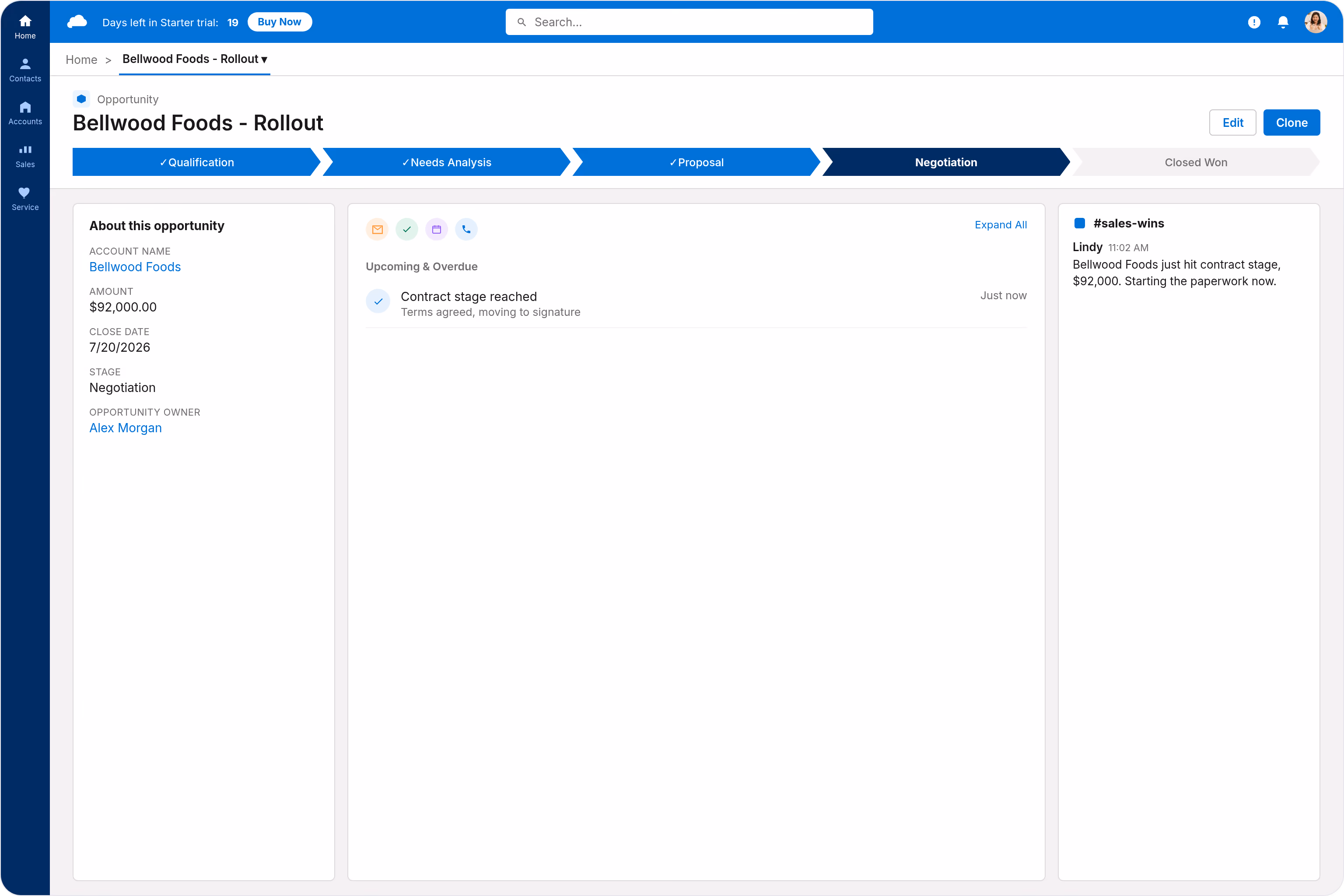Log a call with the phone icon
Screen dimensions: 1344x896
point(466,229)
